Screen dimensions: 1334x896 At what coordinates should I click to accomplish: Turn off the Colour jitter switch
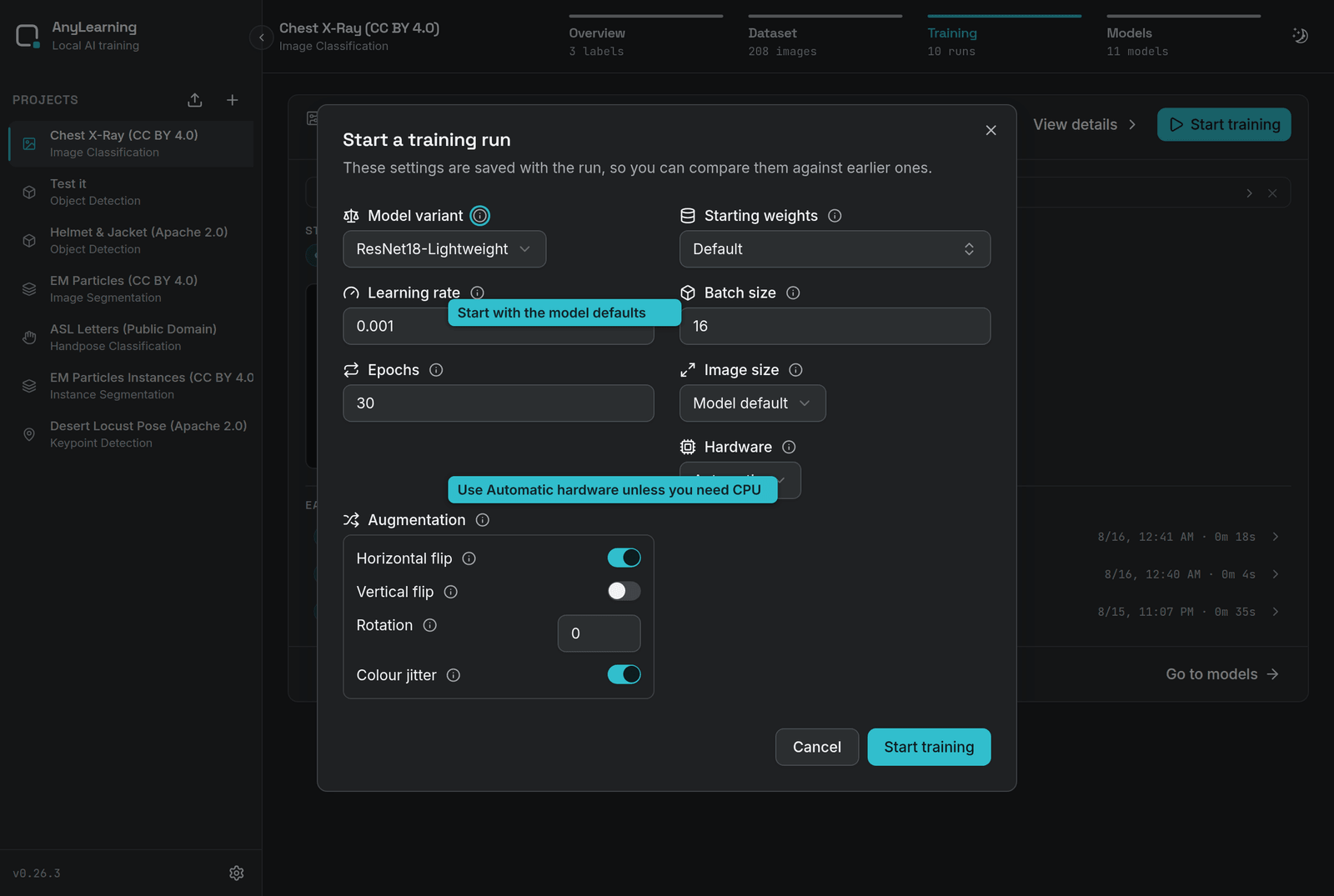point(624,674)
